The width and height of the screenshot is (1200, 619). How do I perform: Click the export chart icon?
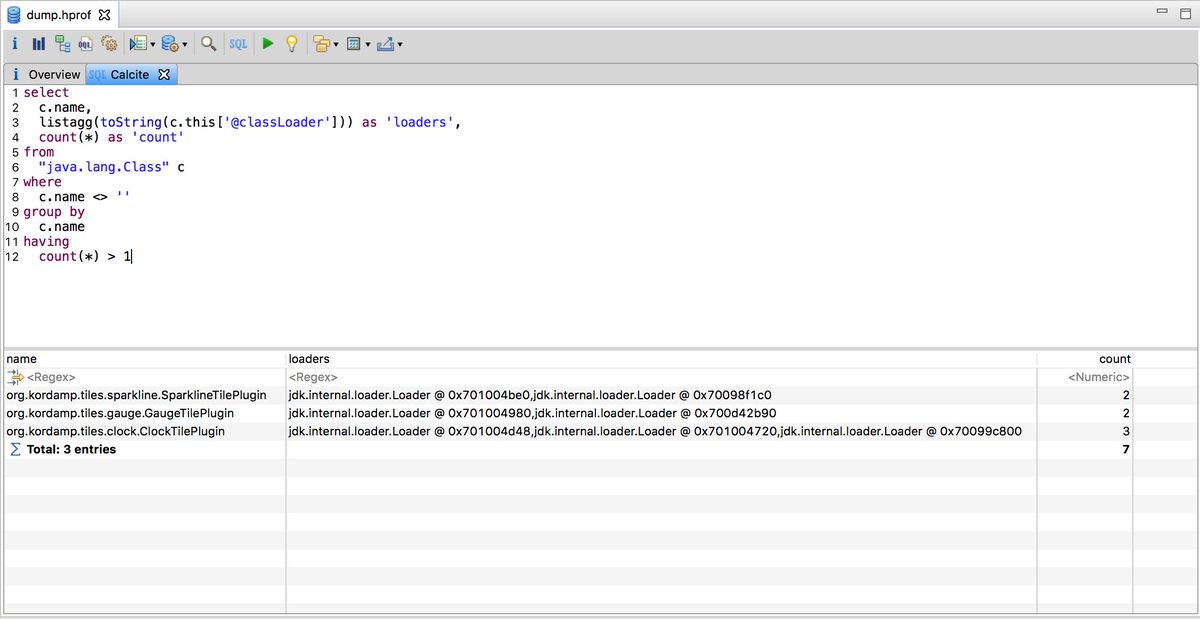click(x=385, y=44)
